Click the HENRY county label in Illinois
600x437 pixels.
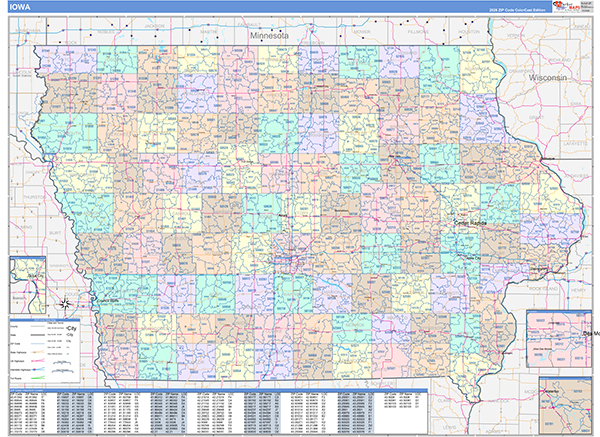pyautogui.click(x=578, y=290)
